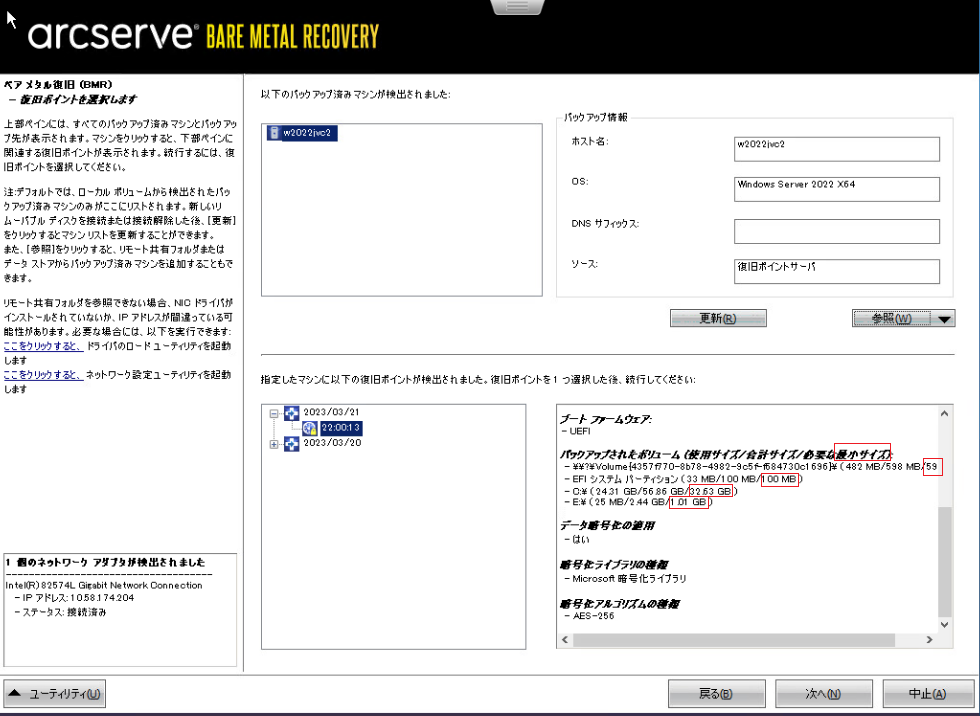The width and height of the screenshot is (980, 716).
Task: Click the details pane scroll-up arrow
Action: 944,414
